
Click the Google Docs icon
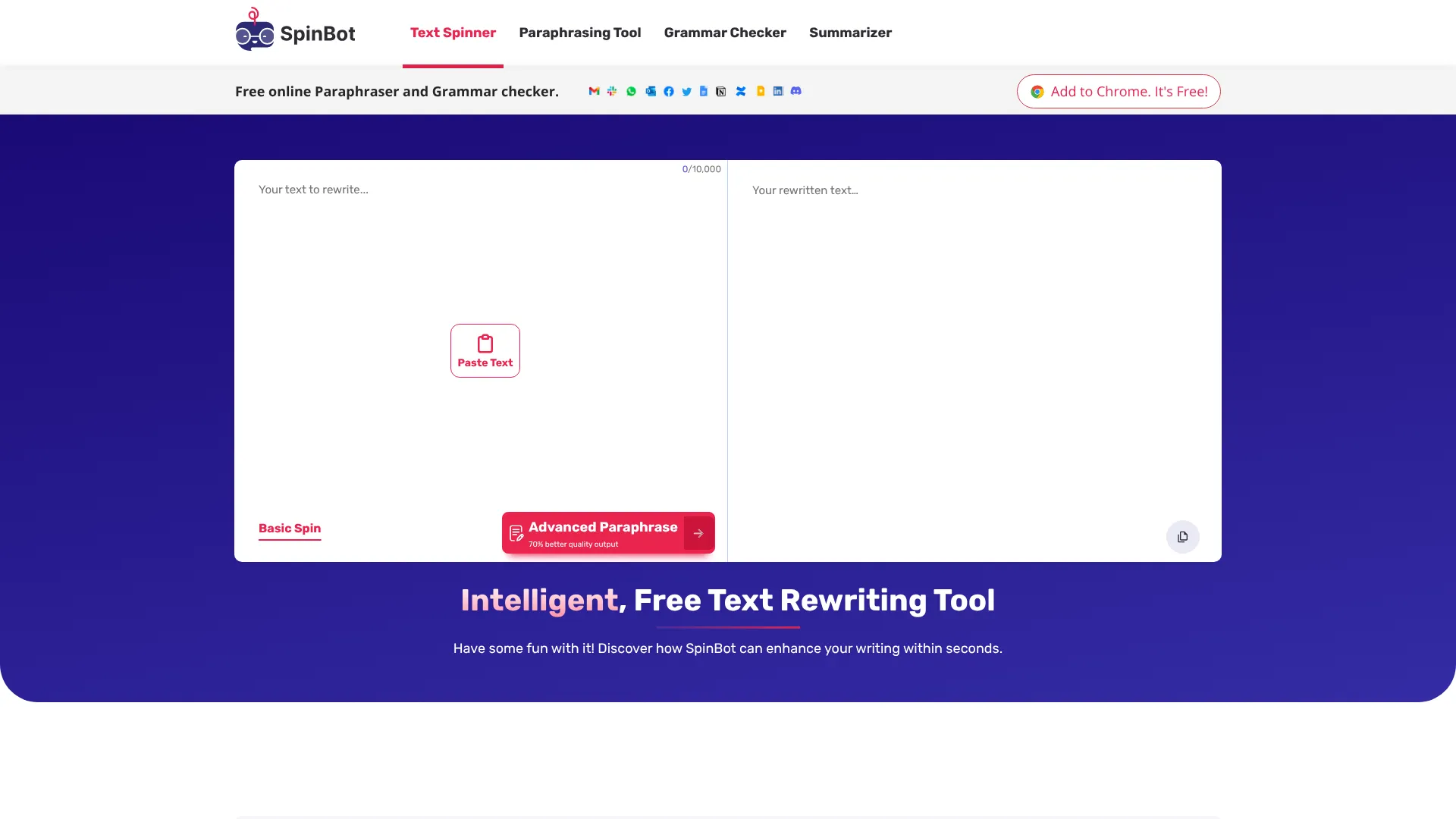point(704,91)
